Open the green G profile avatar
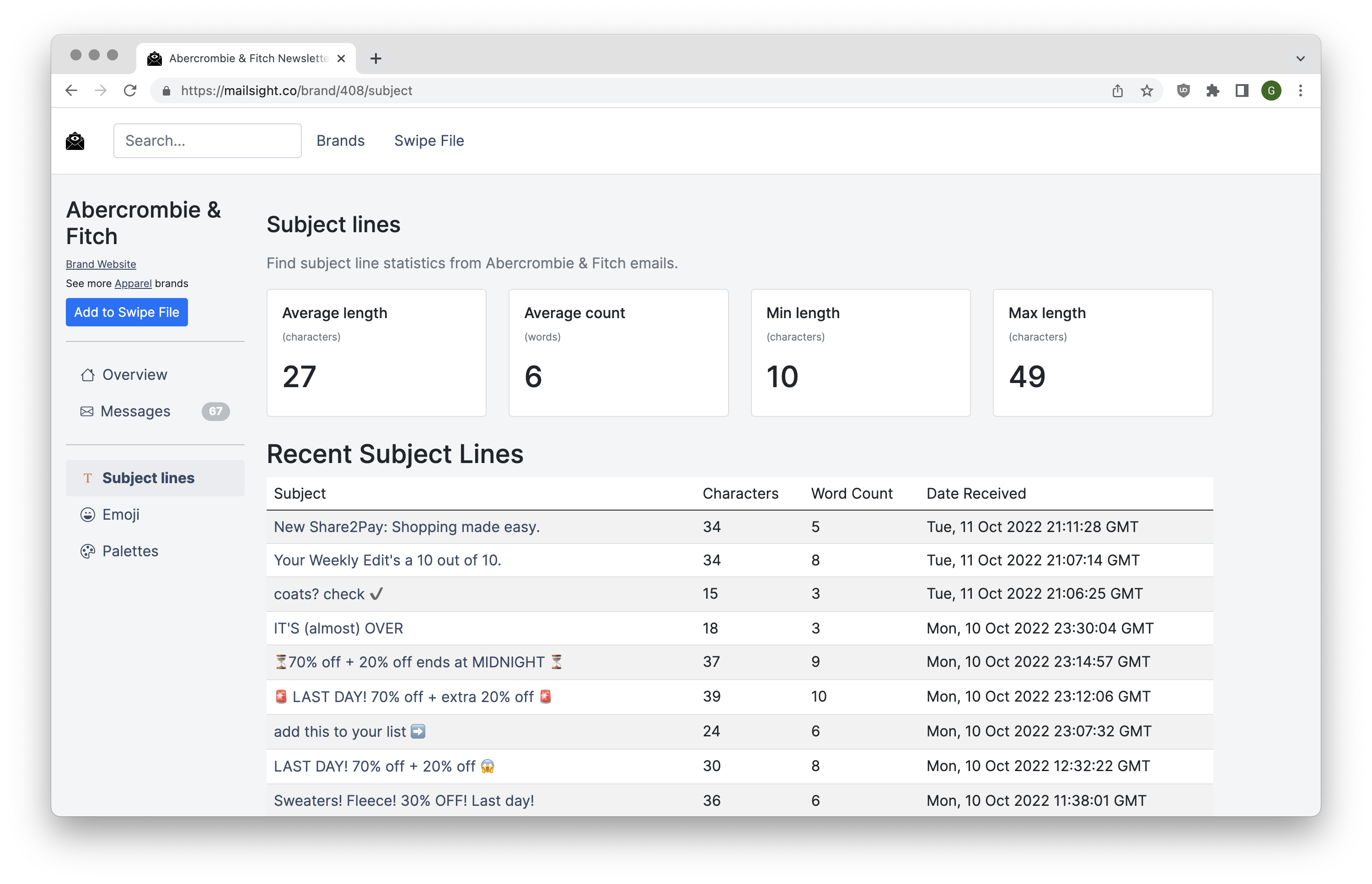Image resolution: width=1372 pixels, height=884 pixels. [1271, 91]
